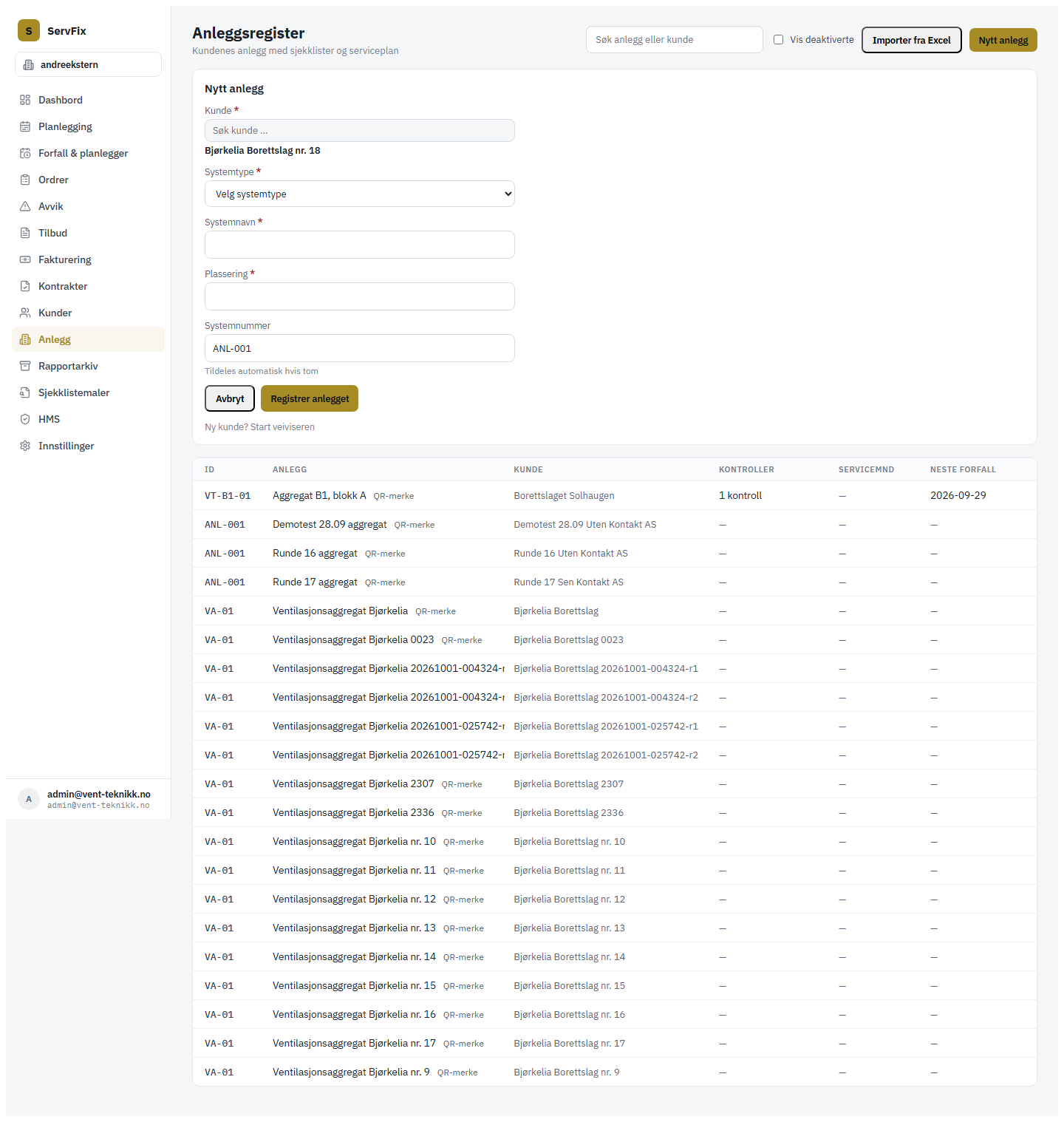Click the Dashbord icon in sidebar
Screen dimensions: 1064x1122
pyautogui.click(x=25, y=100)
